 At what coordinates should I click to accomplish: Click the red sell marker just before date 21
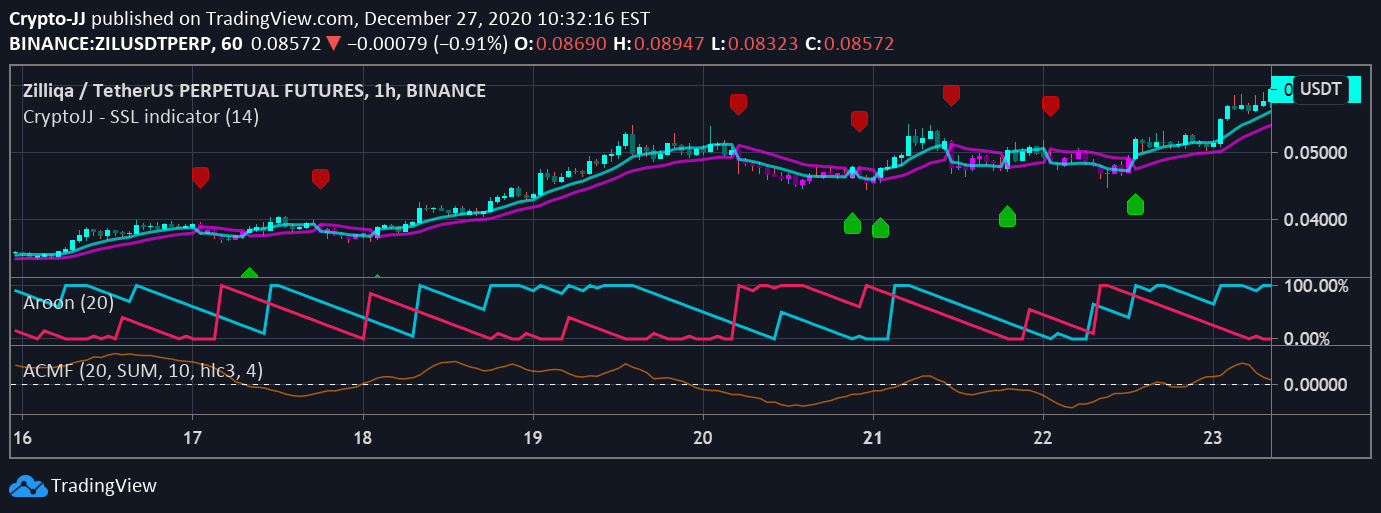click(859, 120)
